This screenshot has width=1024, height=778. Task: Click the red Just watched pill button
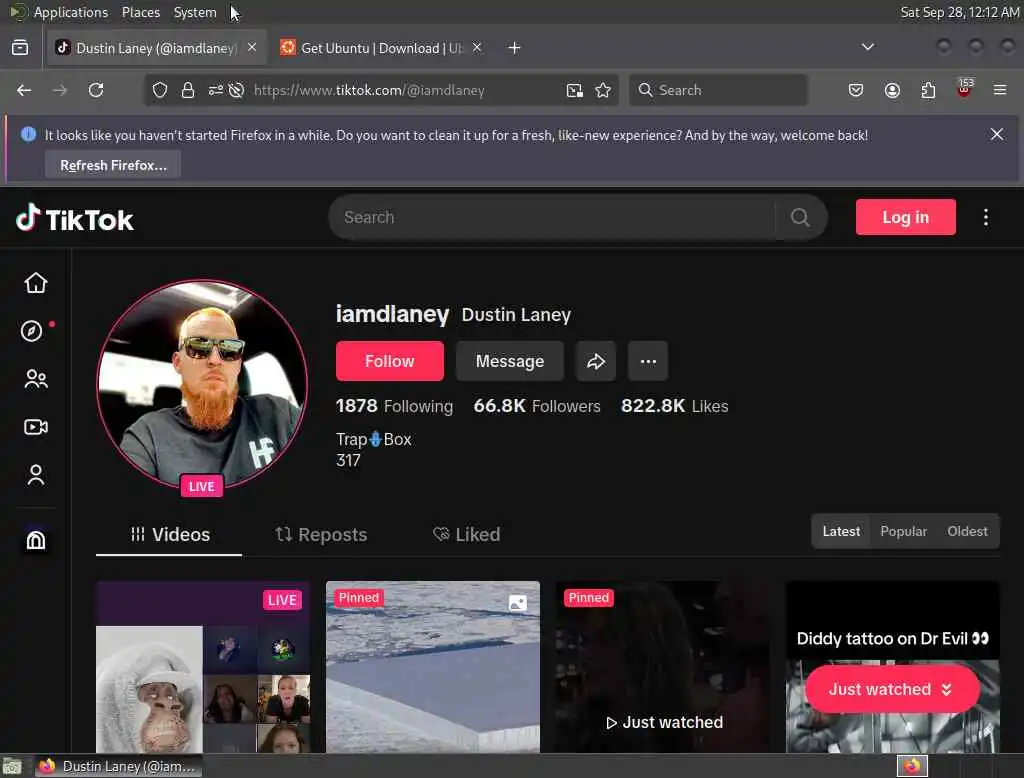[x=892, y=689]
